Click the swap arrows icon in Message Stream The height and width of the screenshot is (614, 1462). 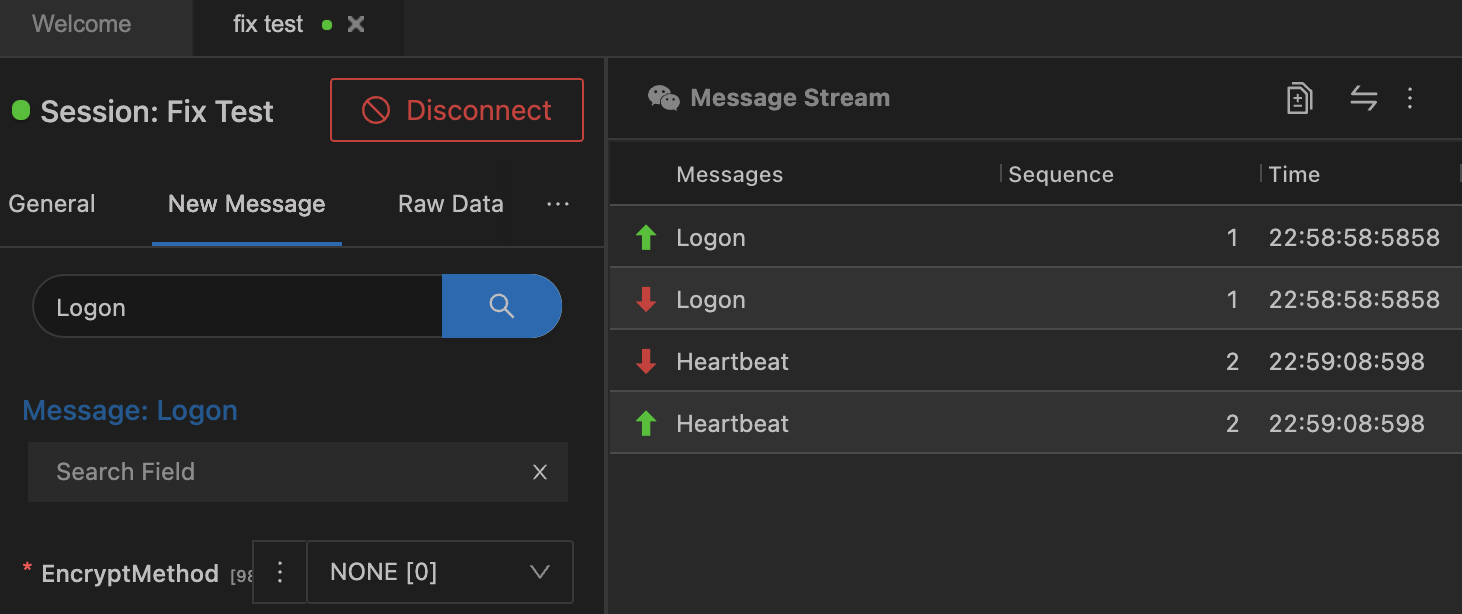[1364, 98]
